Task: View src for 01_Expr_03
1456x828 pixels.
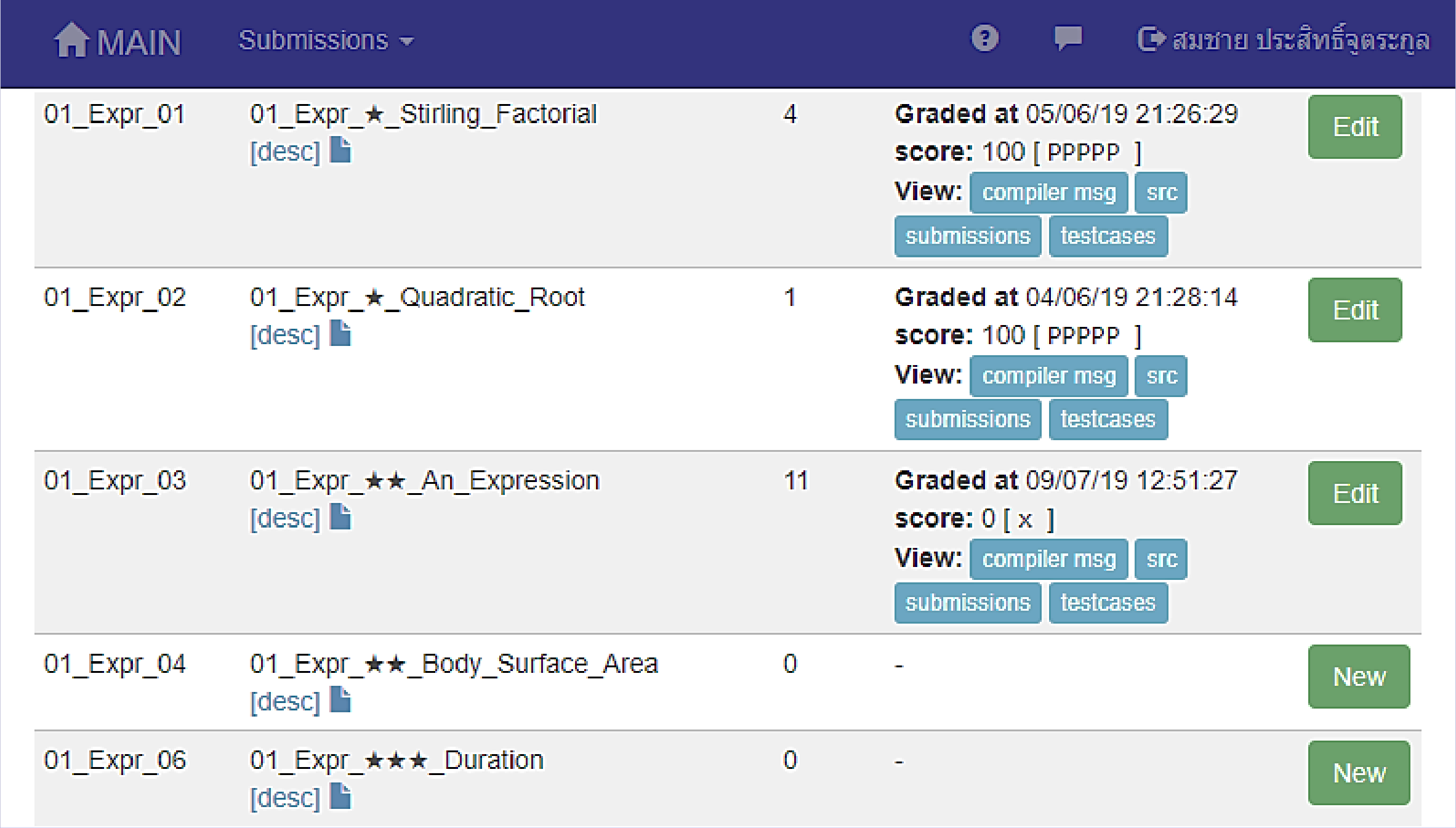Action: (x=1161, y=560)
